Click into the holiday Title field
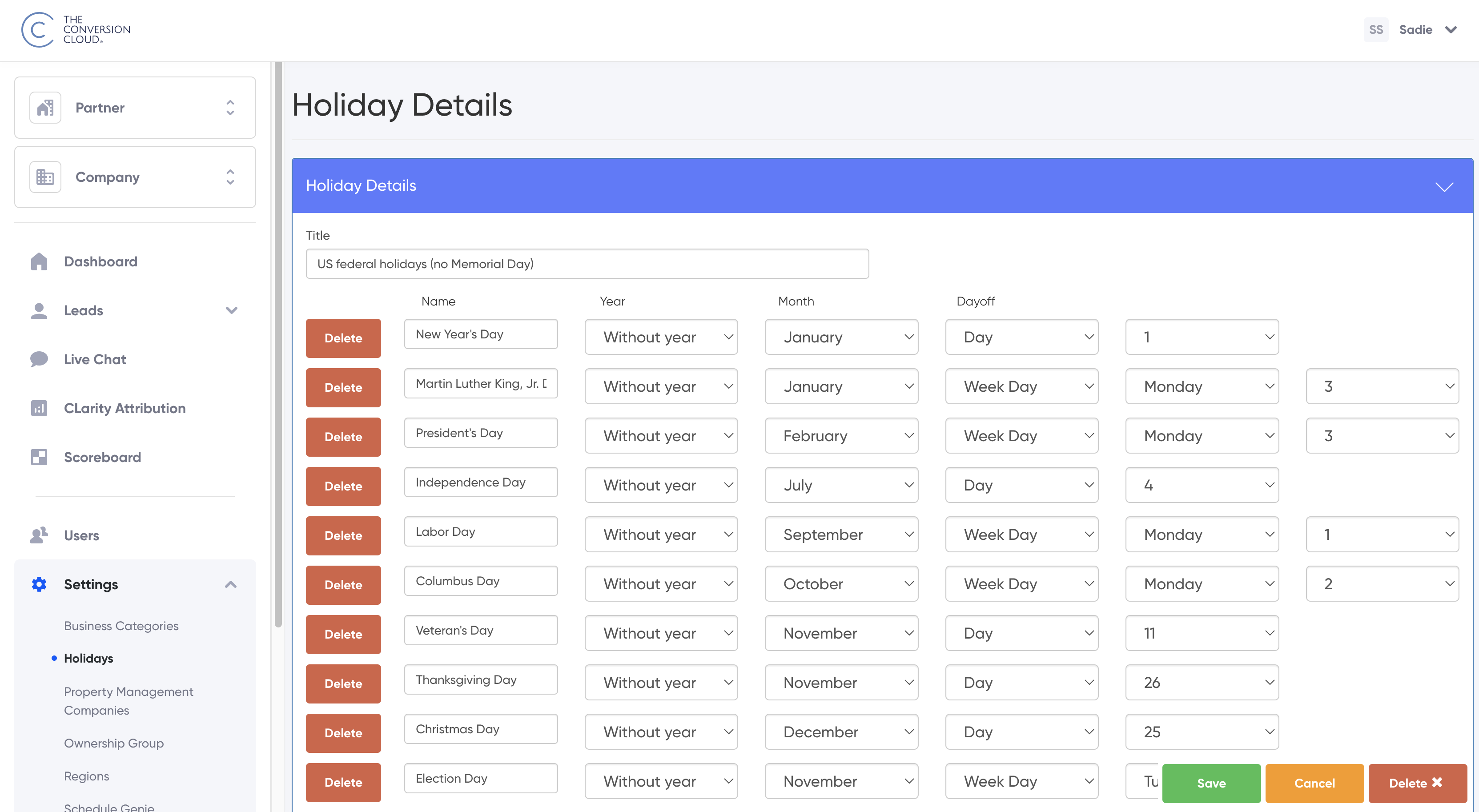Image resolution: width=1479 pixels, height=812 pixels. (587, 264)
